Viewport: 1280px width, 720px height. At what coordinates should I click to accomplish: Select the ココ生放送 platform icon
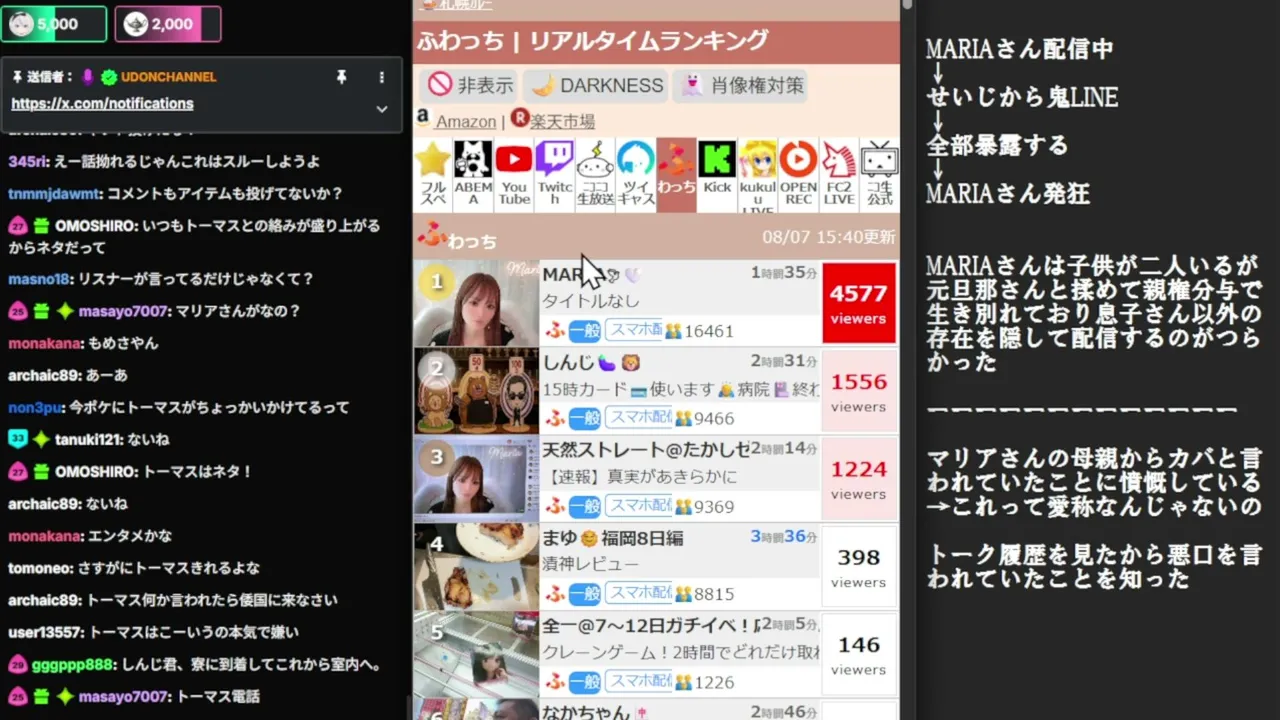(595, 175)
